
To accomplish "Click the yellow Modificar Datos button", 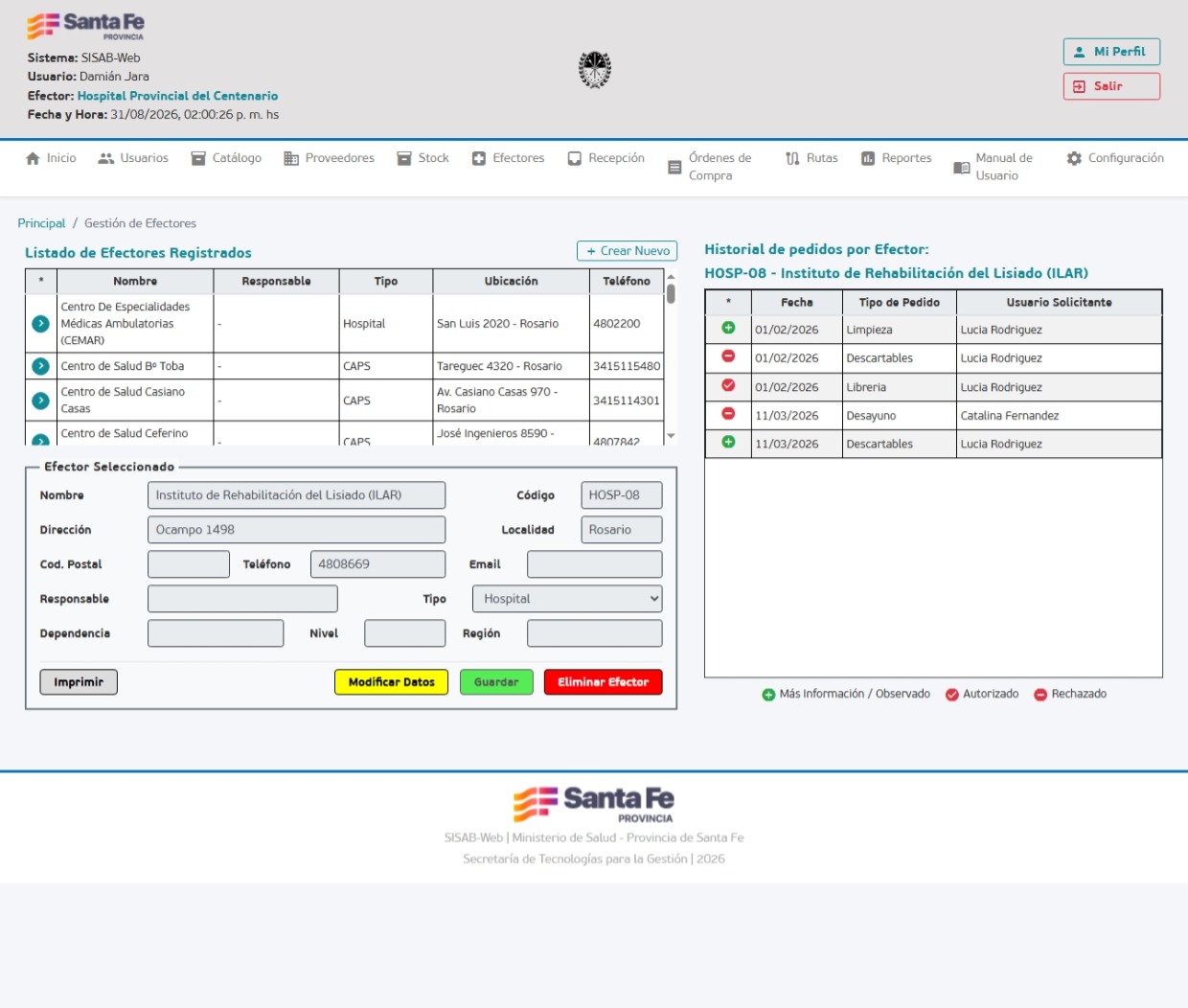I will pyautogui.click(x=391, y=682).
